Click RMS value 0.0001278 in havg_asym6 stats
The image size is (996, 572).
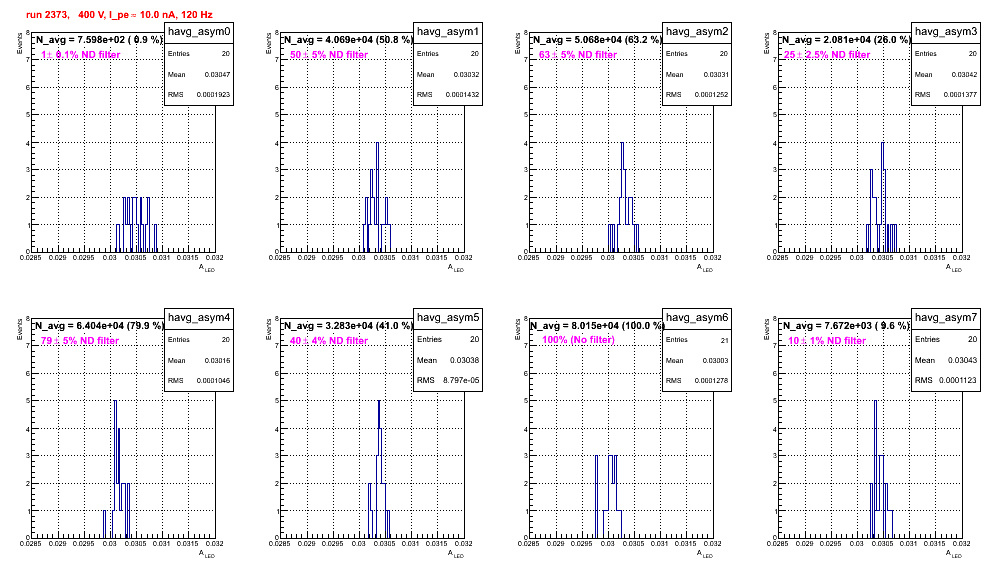point(711,381)
